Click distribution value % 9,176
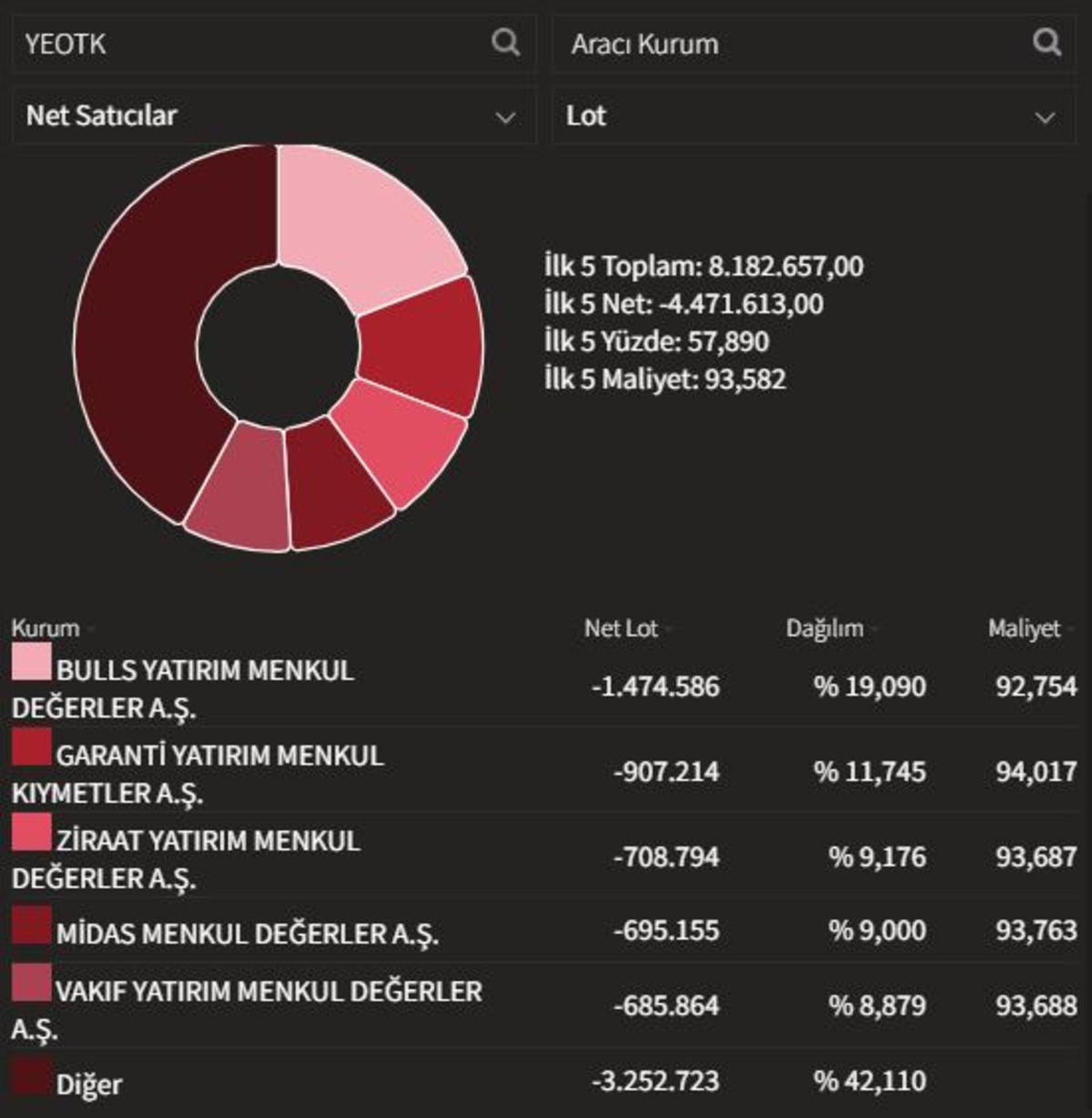The image size is (1092, 1118). (x=877, y=857)
